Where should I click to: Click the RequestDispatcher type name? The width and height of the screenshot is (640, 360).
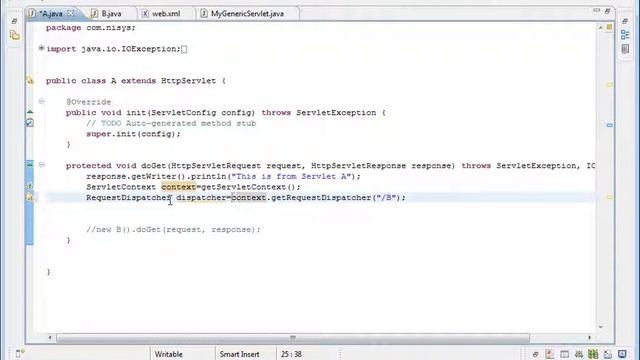129,198
